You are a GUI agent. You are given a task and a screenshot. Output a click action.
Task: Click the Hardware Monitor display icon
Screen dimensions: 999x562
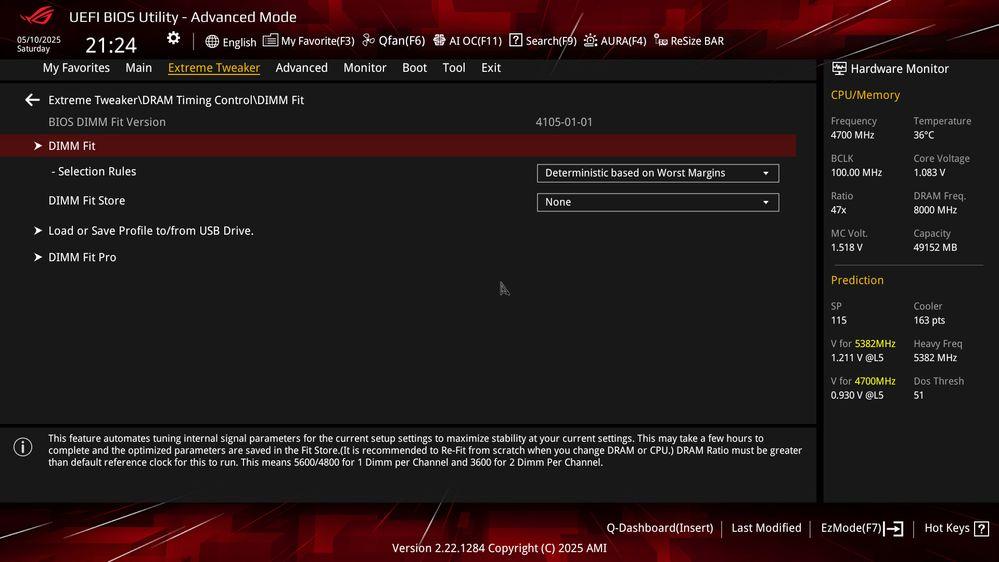(839, 68)
